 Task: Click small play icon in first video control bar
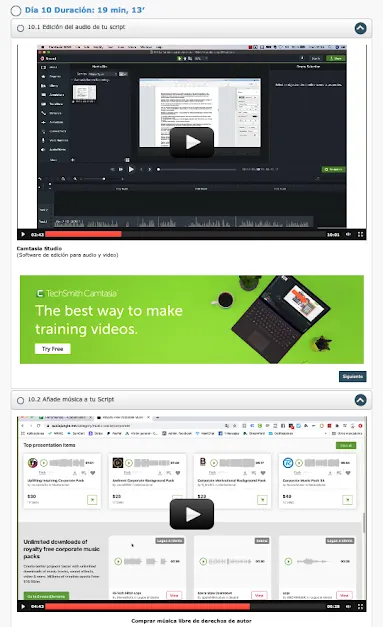[x=23, y=235]
